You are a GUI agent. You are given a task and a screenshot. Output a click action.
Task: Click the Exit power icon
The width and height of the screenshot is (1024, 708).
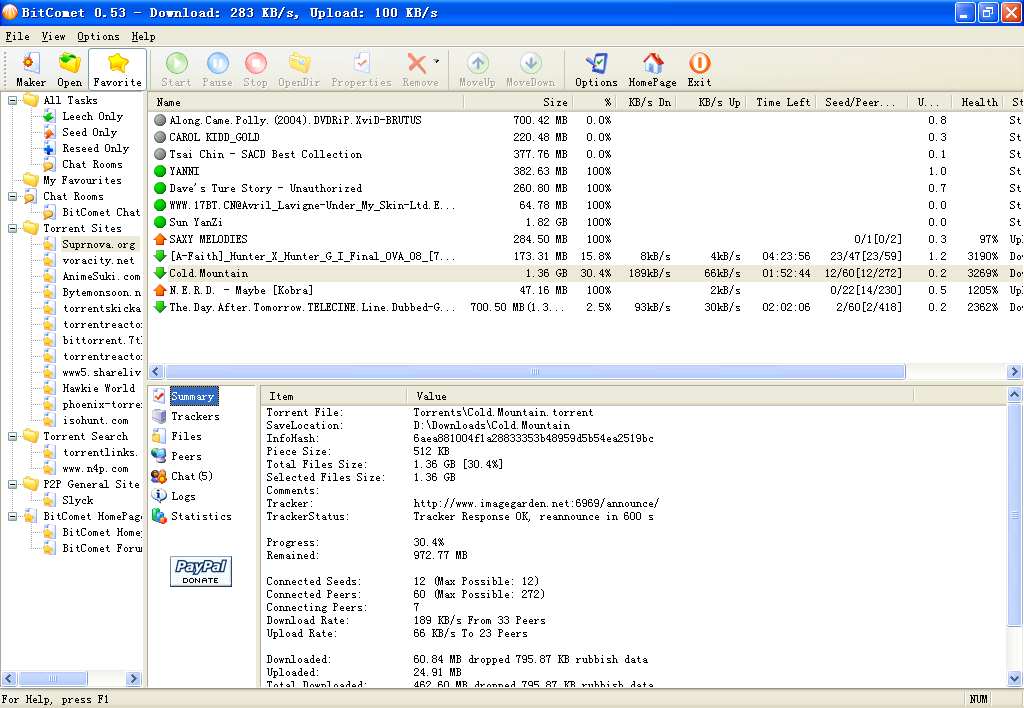pos(700,69)
